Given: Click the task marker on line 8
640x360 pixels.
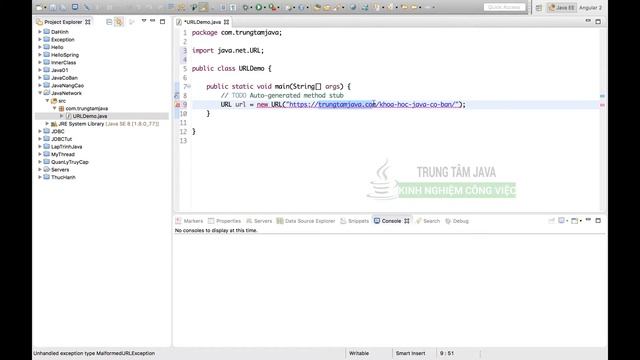Looking at the screenshot, I should tap(177, 96).
